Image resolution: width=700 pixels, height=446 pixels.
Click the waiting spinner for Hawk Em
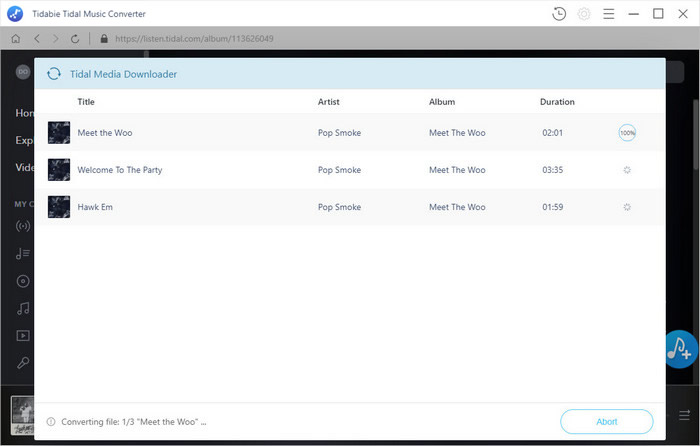(x=627, y=207)
